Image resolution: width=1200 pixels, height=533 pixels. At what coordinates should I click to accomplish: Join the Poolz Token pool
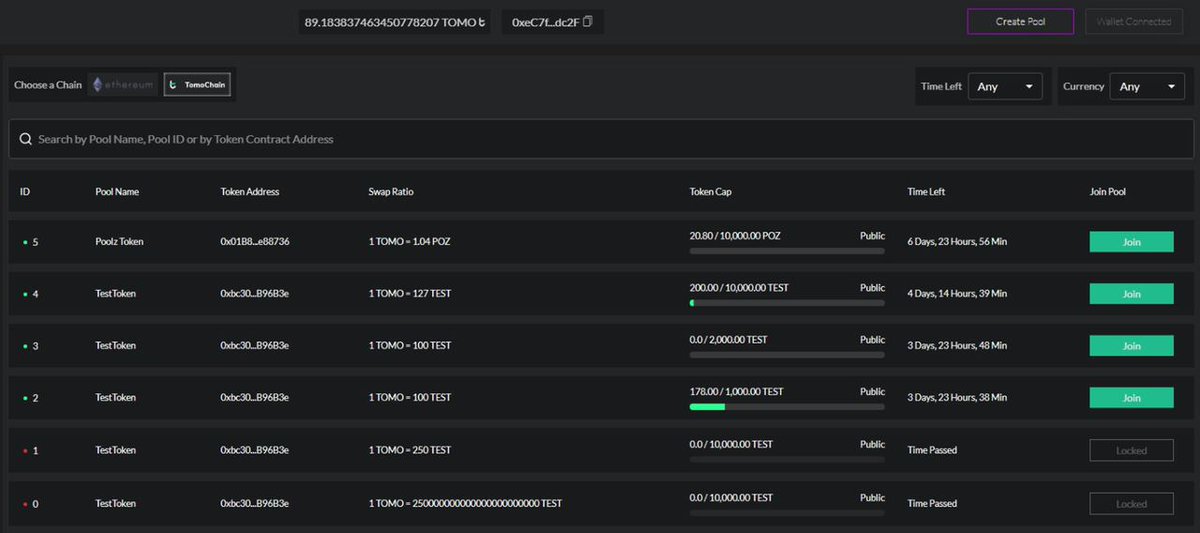(1131, 242)
